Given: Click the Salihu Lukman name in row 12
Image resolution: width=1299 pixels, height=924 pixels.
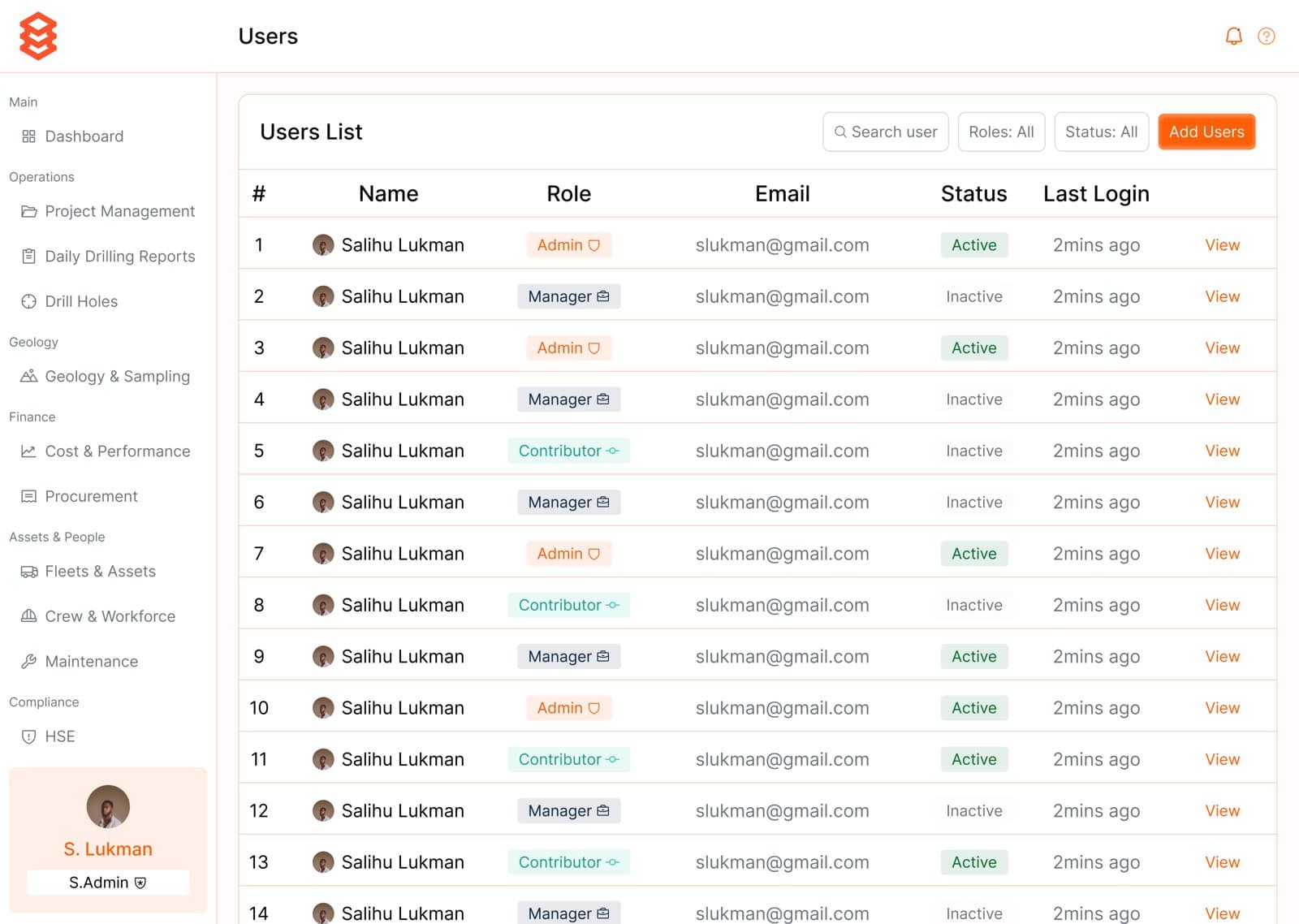Looking at the screenshot, I should [403, 810].
